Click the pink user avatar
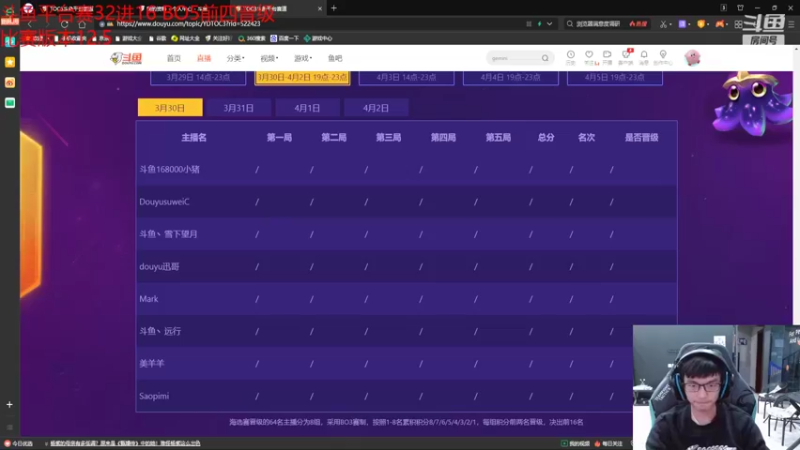 pyautogui.click(x=692, y=58)
